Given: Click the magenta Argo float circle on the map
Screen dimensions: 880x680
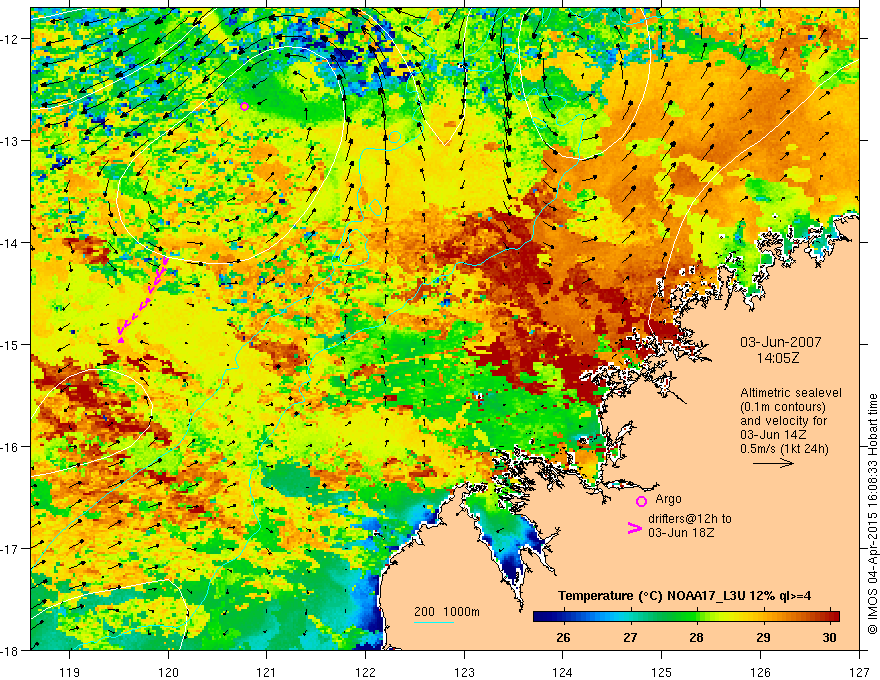Looking at the screenshot, I should click(244, 107).
